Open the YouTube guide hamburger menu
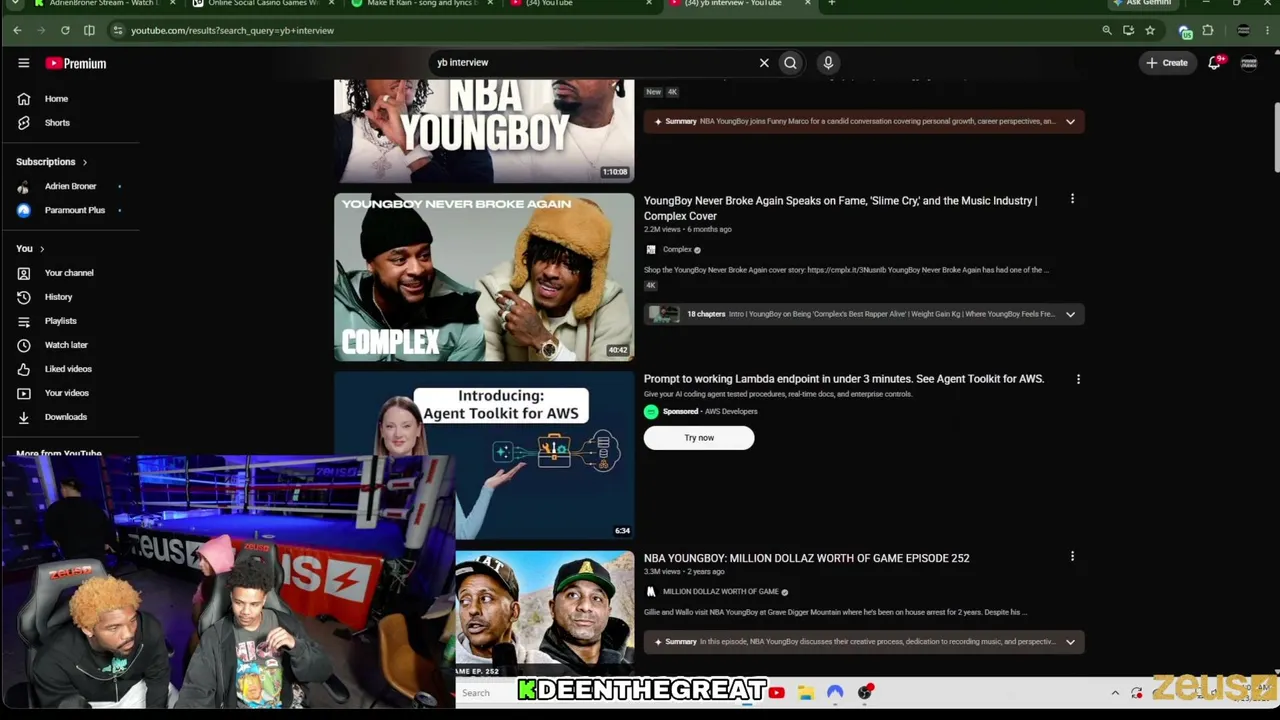This screenshot has width=1280, height=720. click(24, 63)
